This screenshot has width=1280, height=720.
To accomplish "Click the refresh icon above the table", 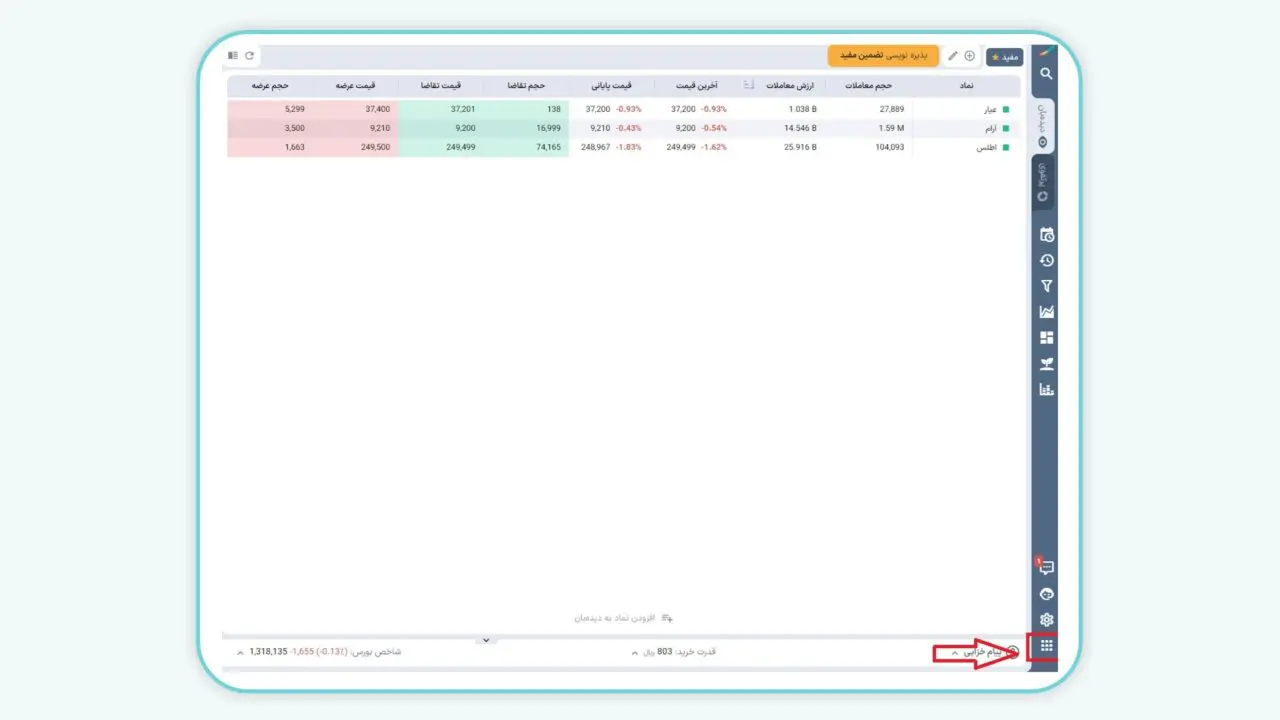I will point(249,56).
